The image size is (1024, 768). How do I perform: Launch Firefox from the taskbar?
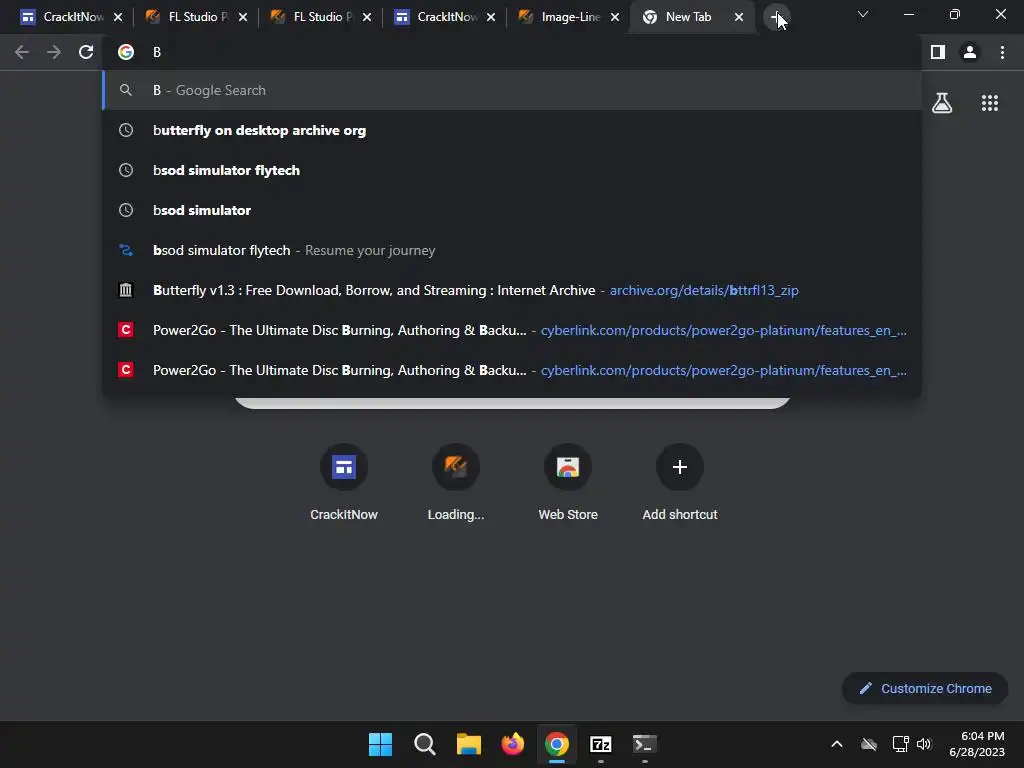(x=513, y=744)
